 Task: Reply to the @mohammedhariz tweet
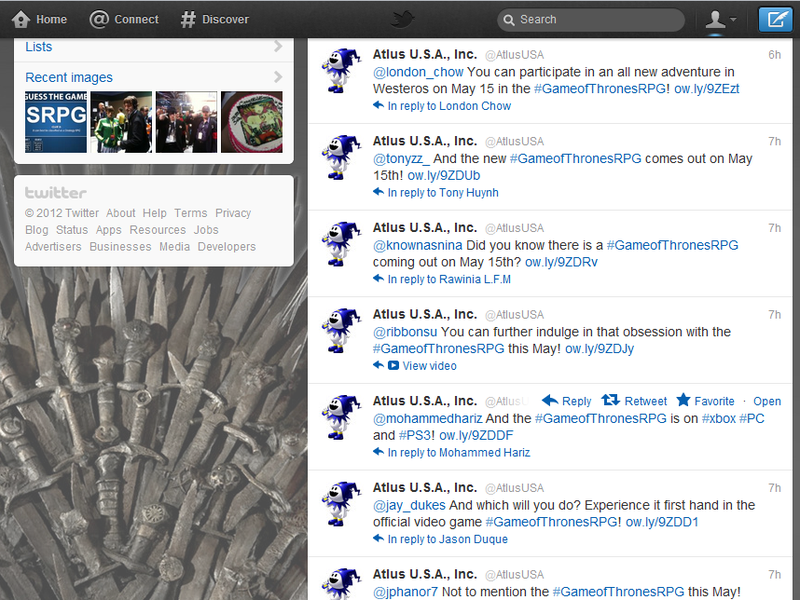tap(567, 401)
